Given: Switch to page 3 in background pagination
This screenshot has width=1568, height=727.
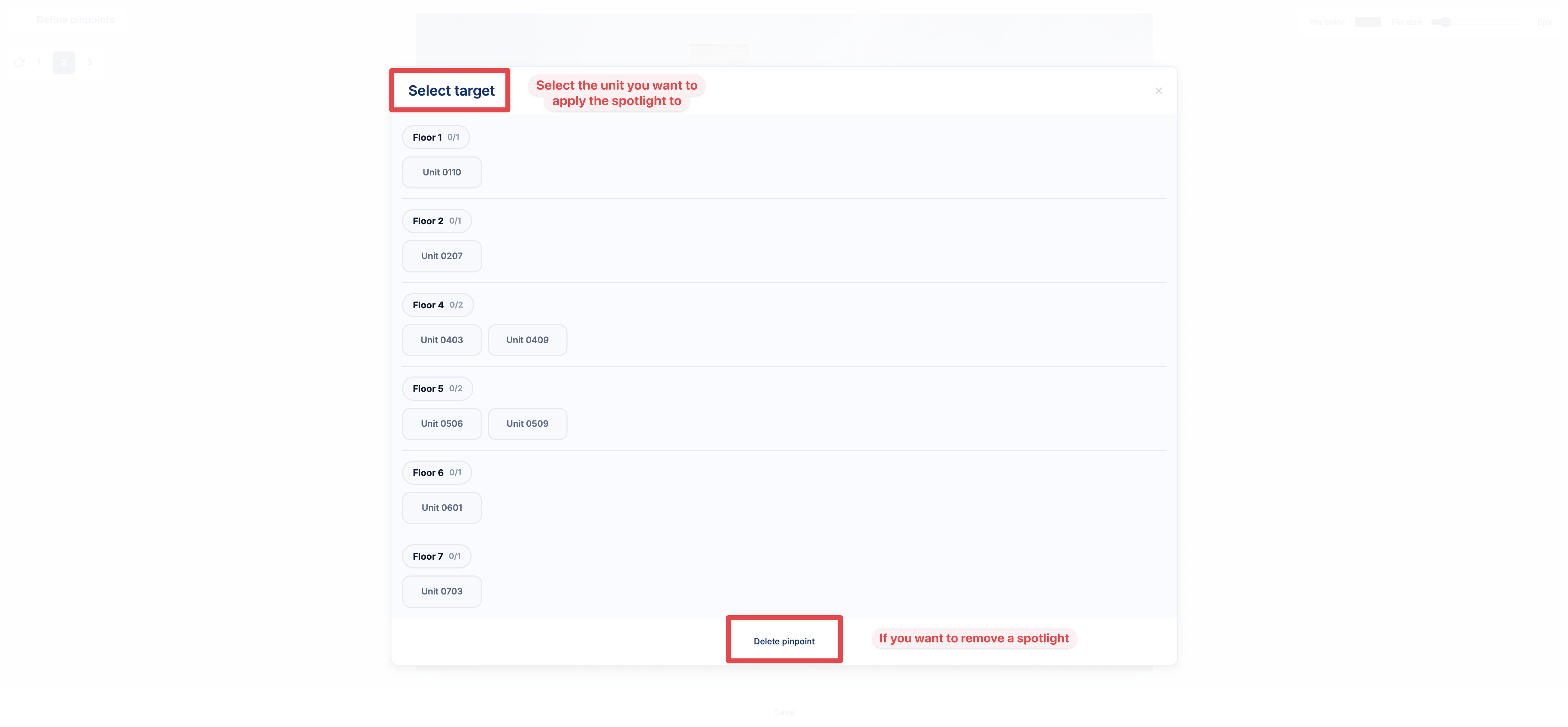Looking at the screenshot, I should click(89, 62).
